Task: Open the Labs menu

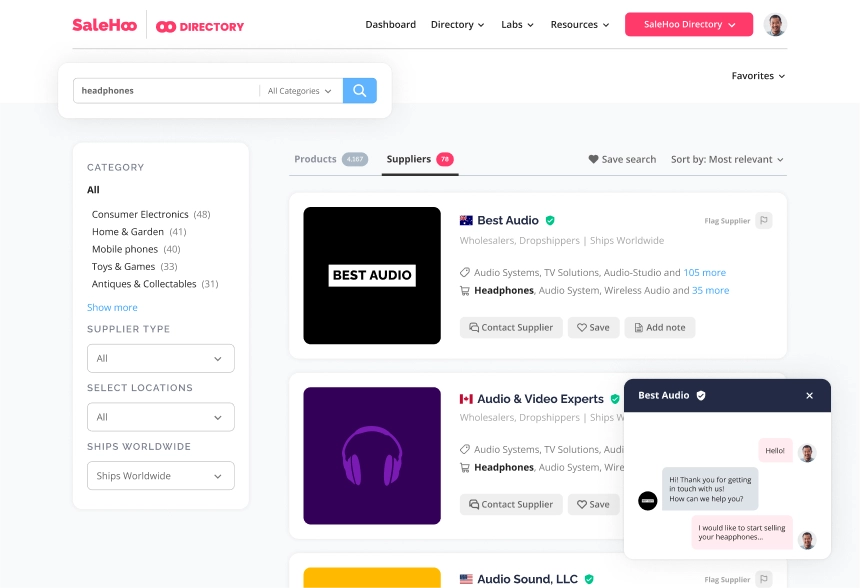Action: tap(517, 25)
